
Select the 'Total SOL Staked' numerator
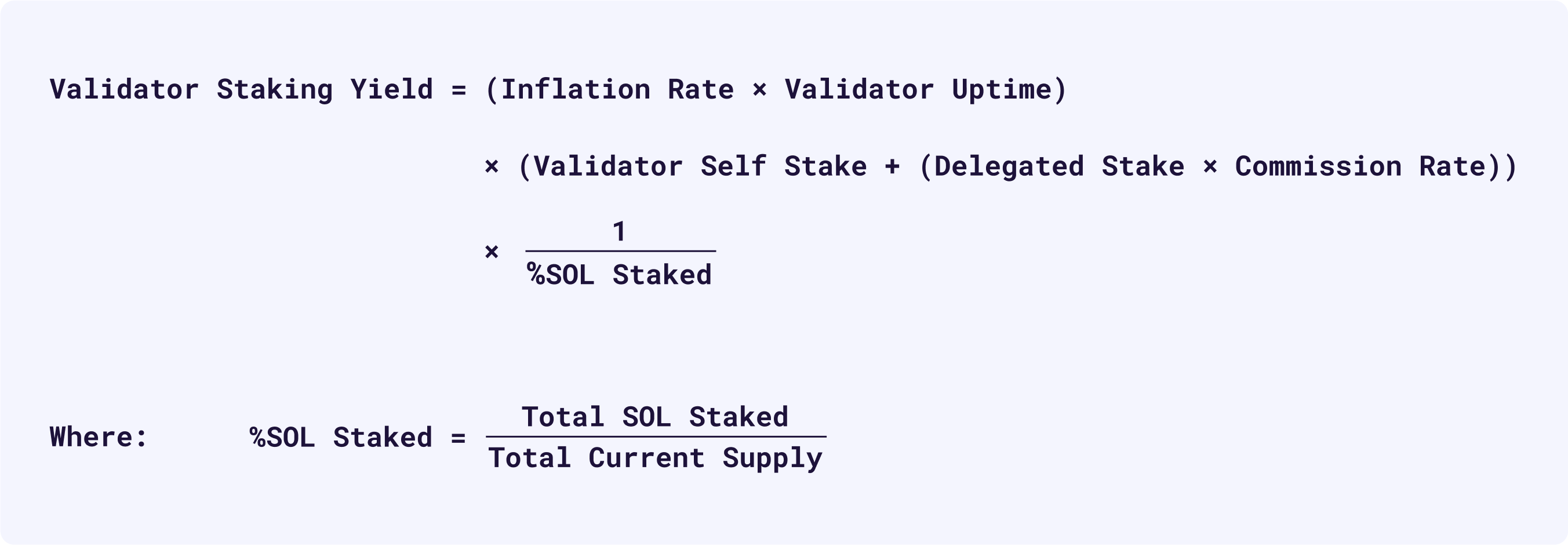655,417
